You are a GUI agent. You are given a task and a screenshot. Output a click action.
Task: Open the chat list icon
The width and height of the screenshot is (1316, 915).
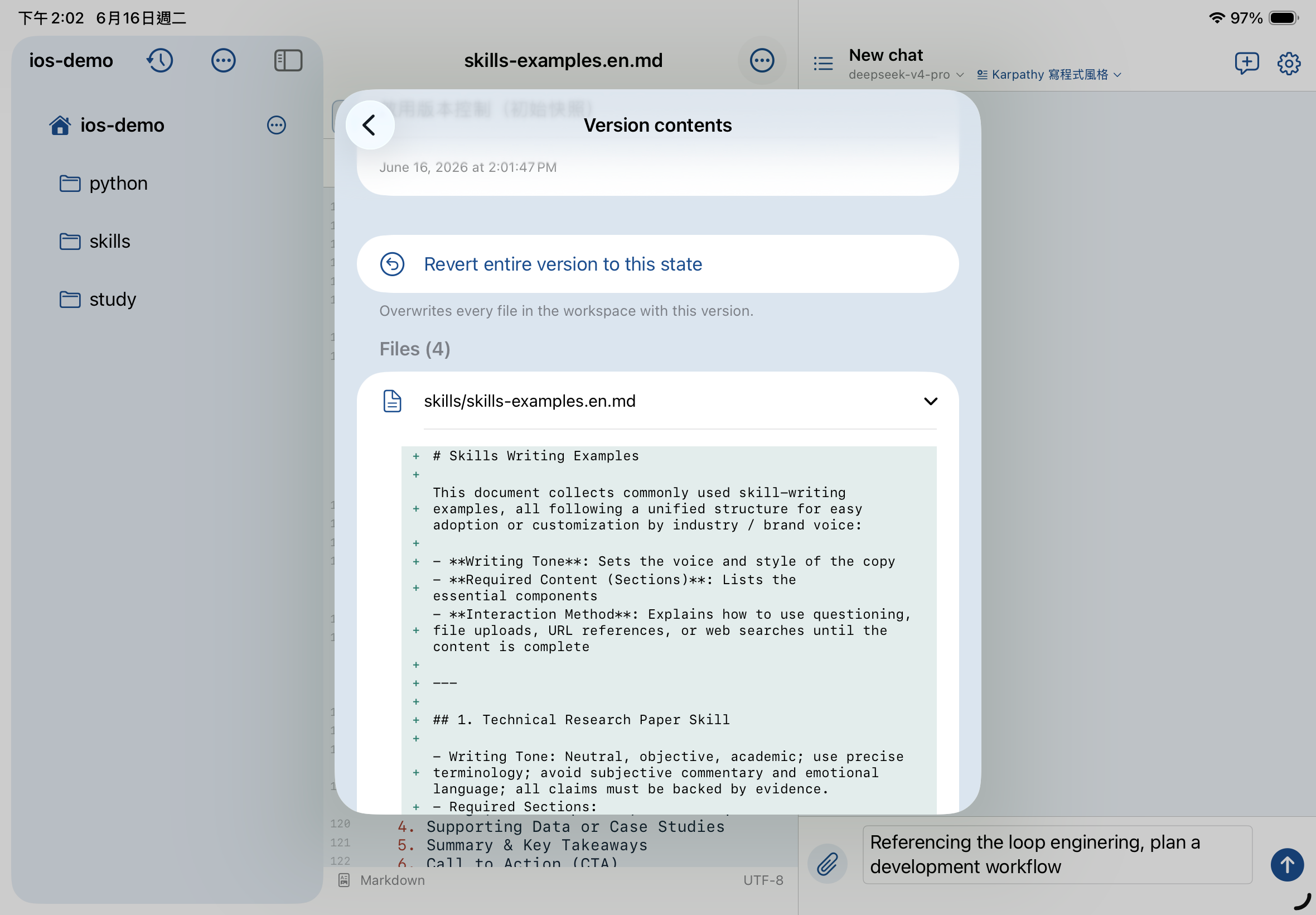pyautogui.click(x=823, y=63)
